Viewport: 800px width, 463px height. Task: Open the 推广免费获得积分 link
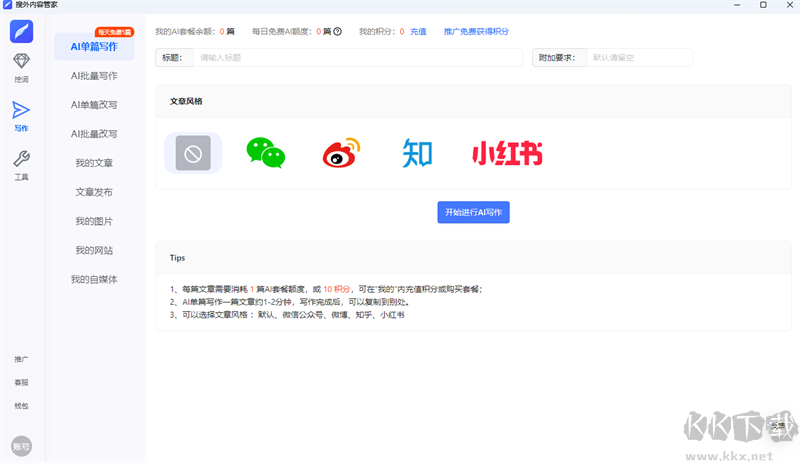pyautogui.click(x=476, y=31)
